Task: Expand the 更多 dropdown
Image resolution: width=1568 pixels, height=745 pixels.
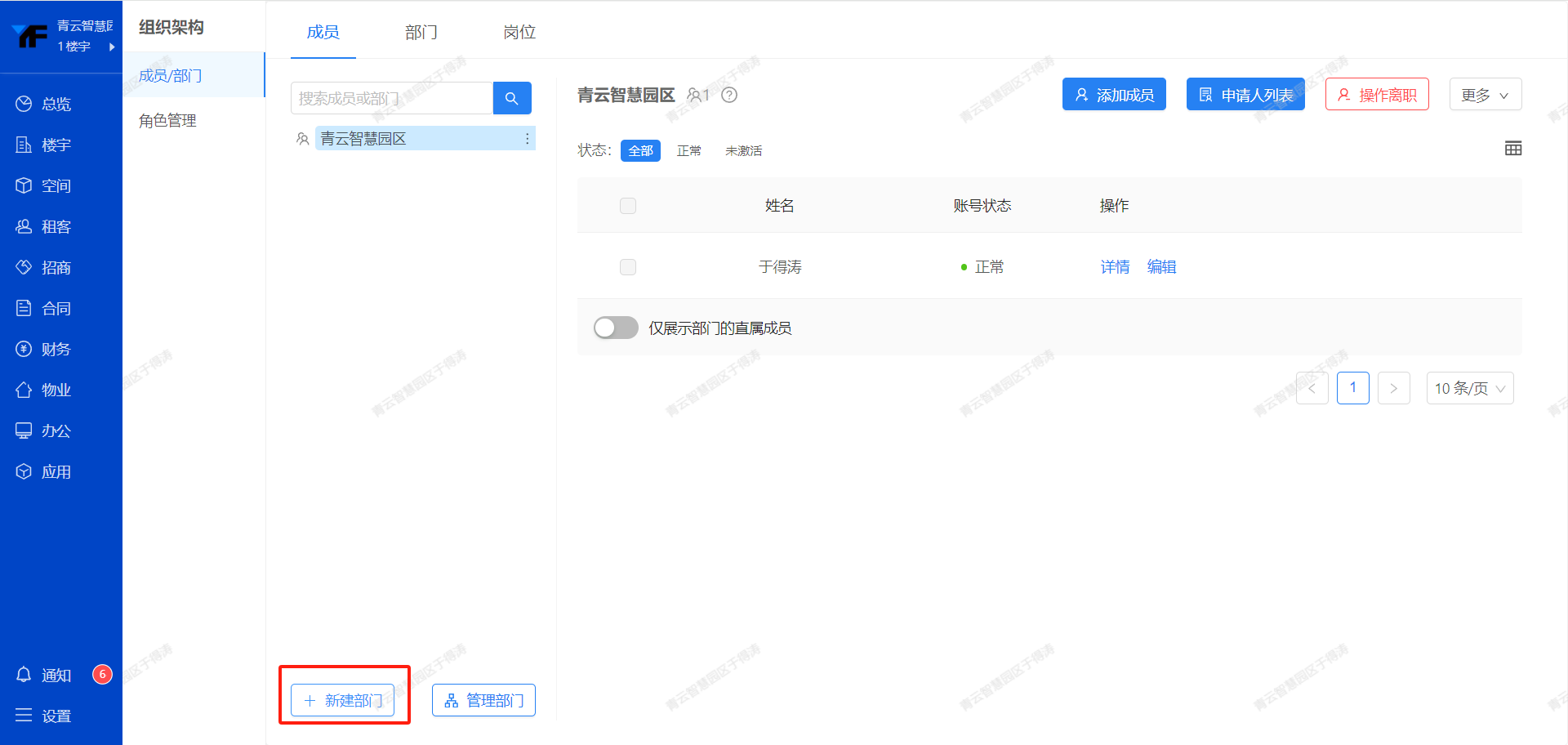Action: tap(1485, 95)
